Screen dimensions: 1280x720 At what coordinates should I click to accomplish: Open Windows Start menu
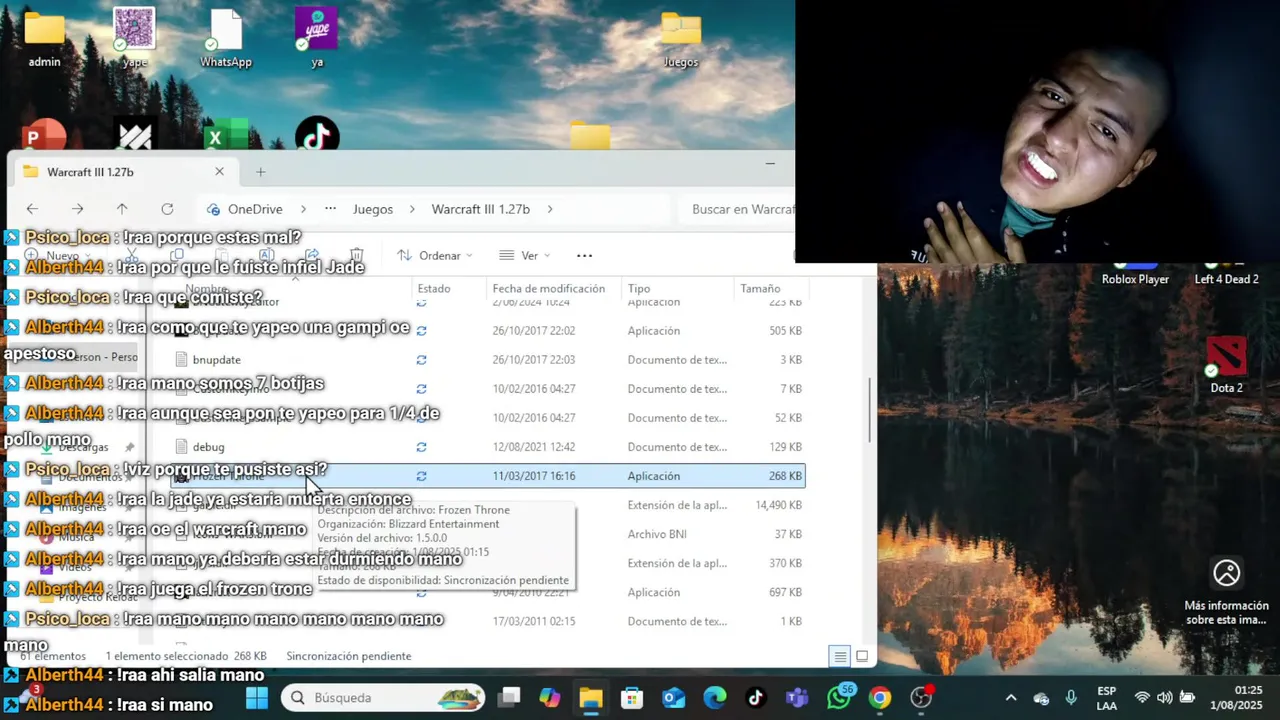(x=257, y=697)
